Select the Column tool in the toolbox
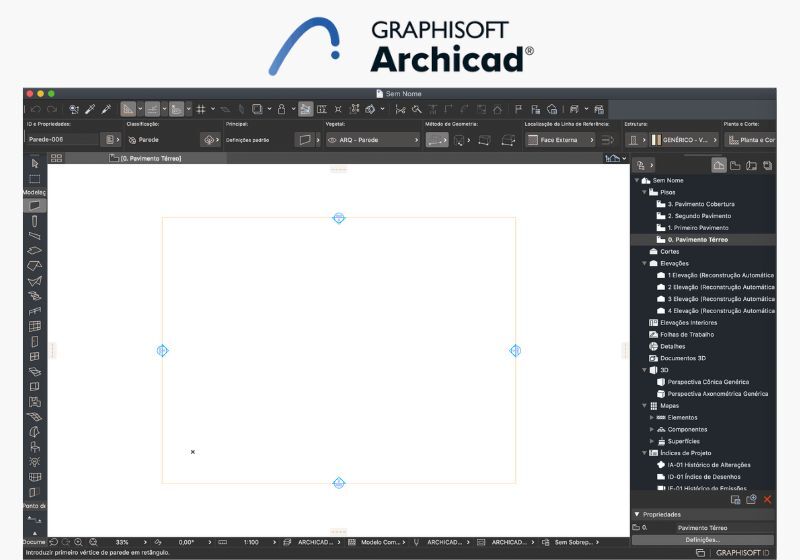Image resolution: width=800 pixels, height=560 pixels. click(35, 221)
